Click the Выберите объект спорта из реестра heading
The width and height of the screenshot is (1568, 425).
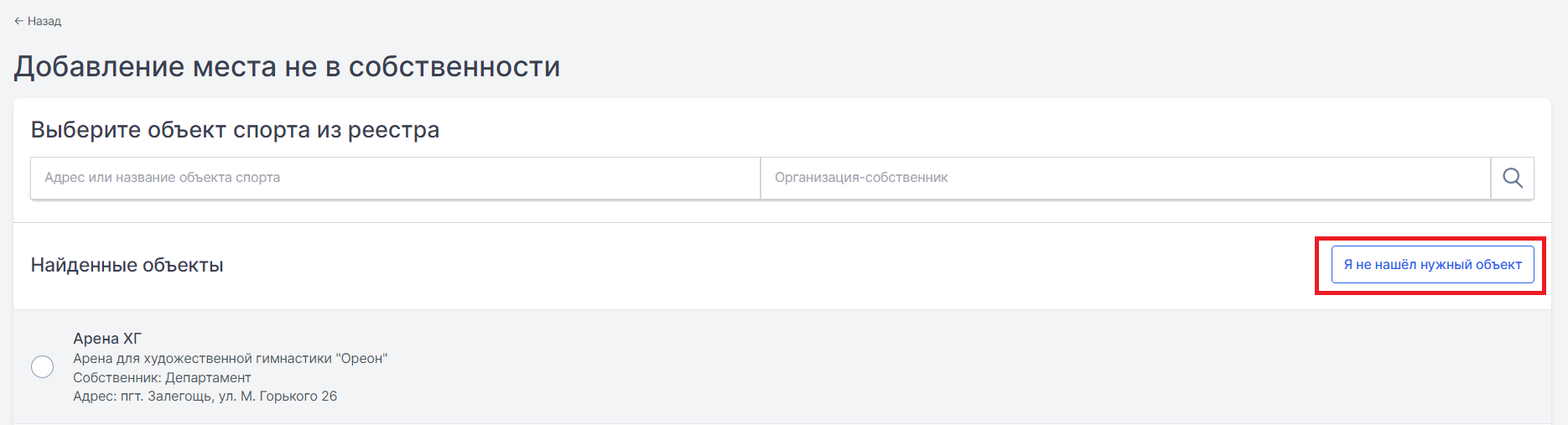[235, 130]
